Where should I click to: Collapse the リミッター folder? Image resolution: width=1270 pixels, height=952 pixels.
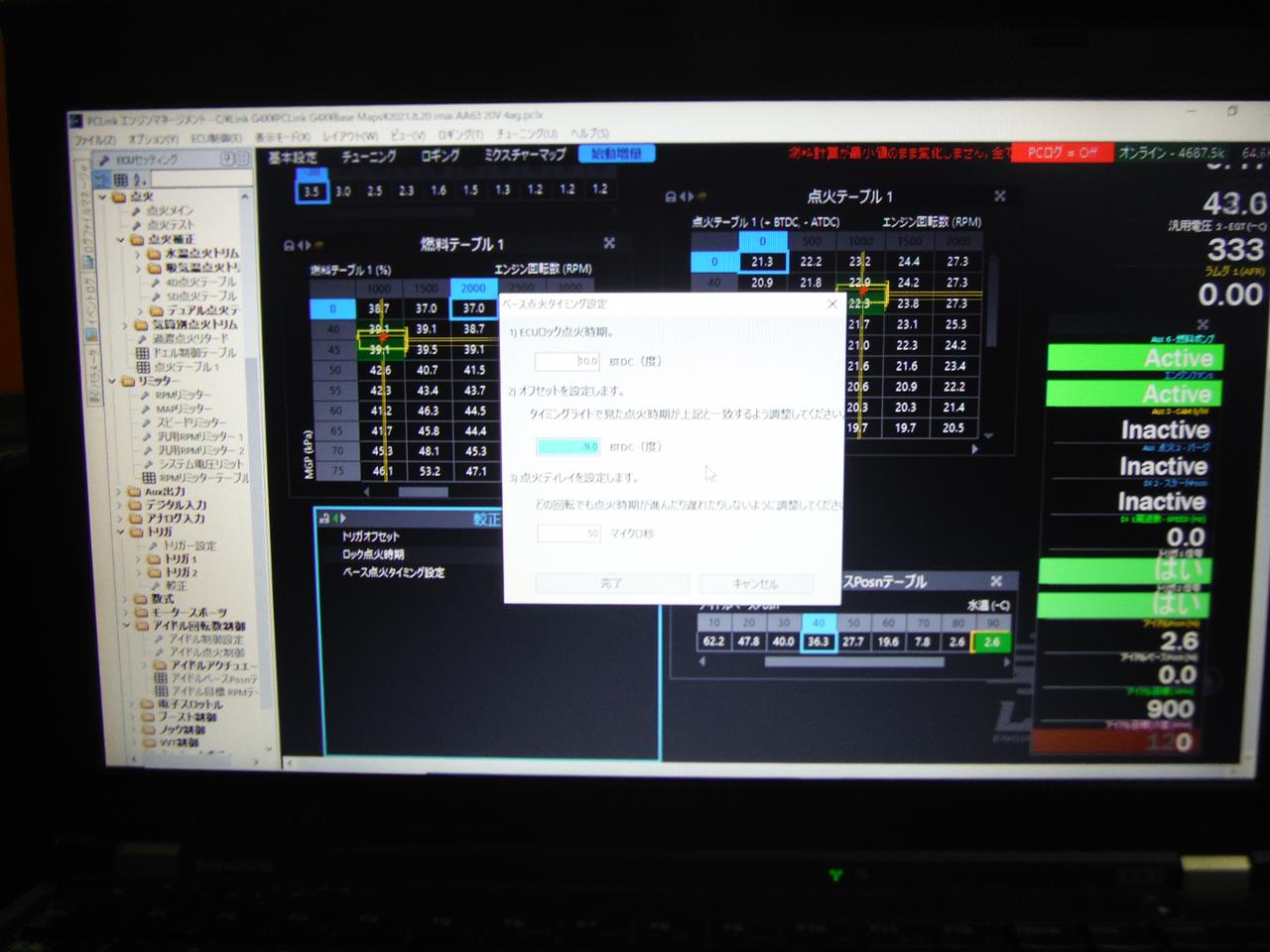pyautogui.click(x=113, y=381)
